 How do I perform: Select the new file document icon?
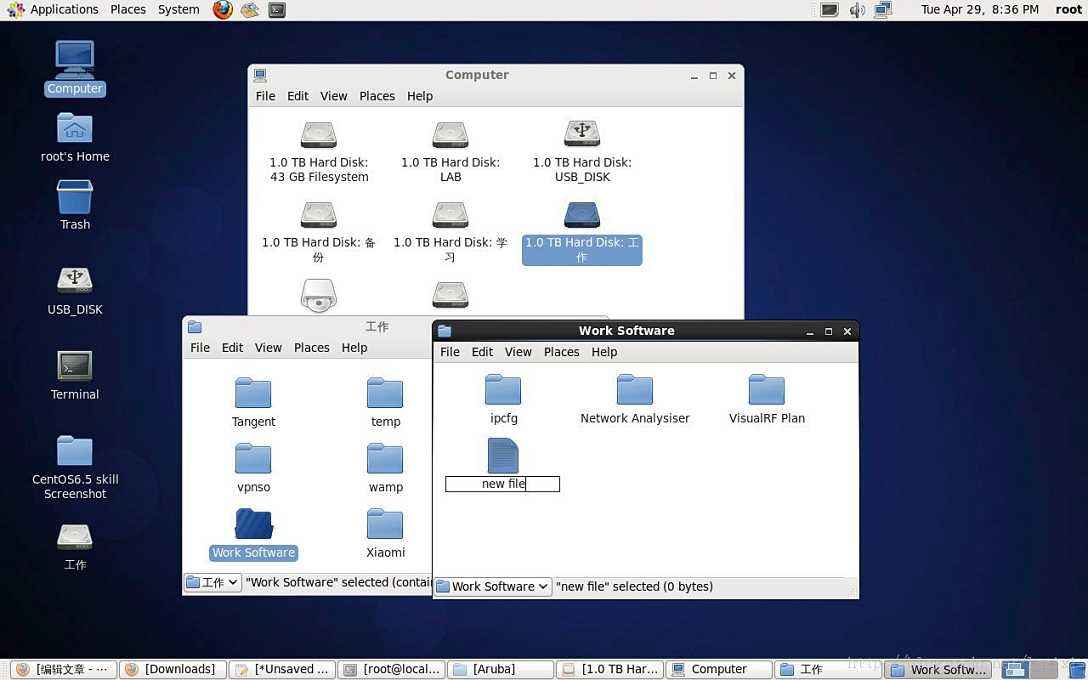503,456
